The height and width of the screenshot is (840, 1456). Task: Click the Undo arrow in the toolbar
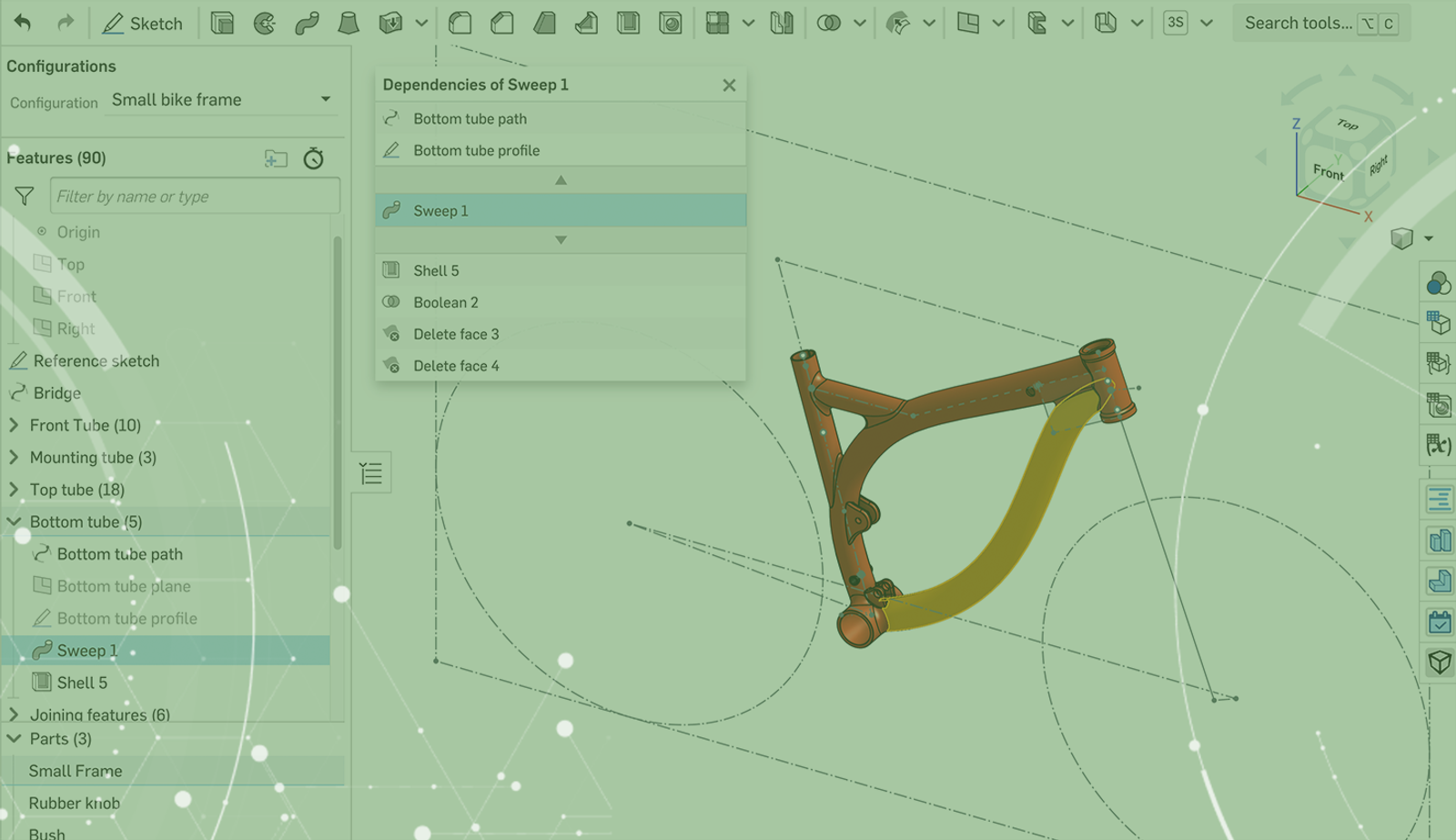(x=23, y=24)
